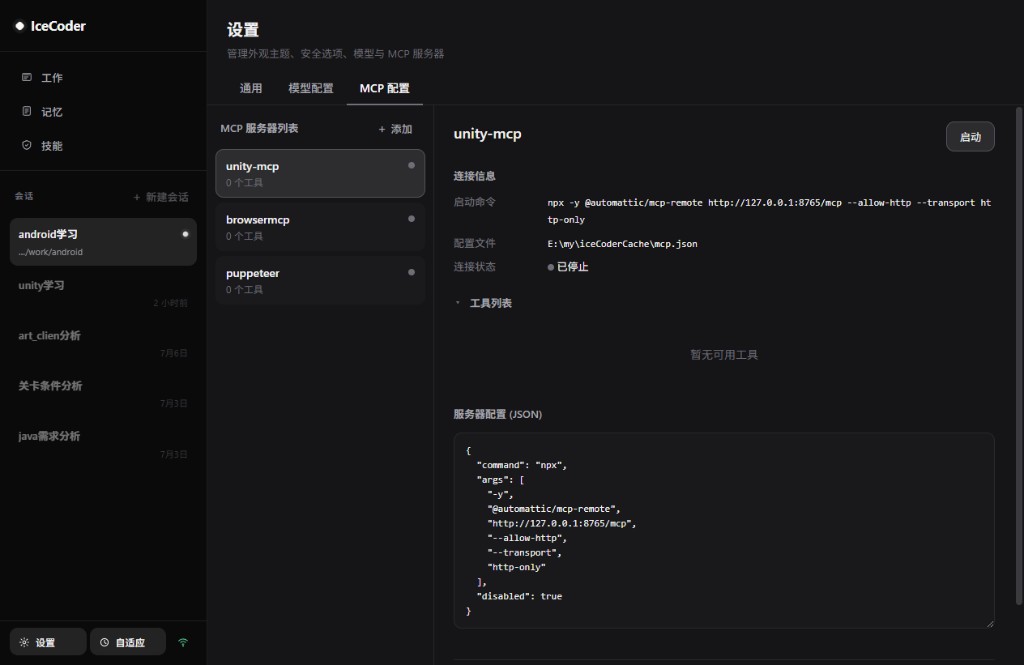The width and height of the screenshot is (1024, 665).
Task: Check the green wifi status icon
Action: [x=183, y=642]
